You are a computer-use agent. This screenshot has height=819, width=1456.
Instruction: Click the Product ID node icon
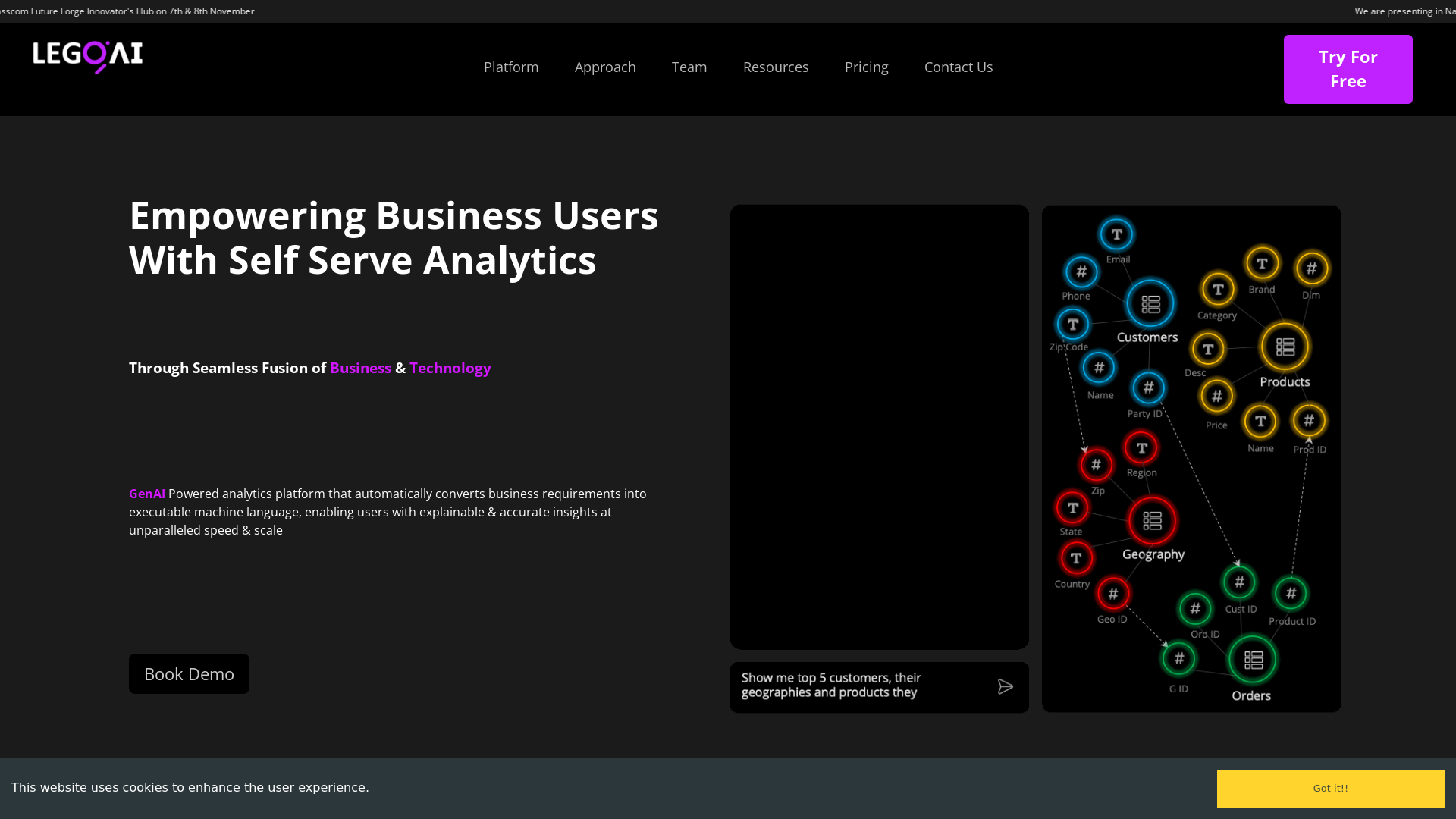(1291, 594)
